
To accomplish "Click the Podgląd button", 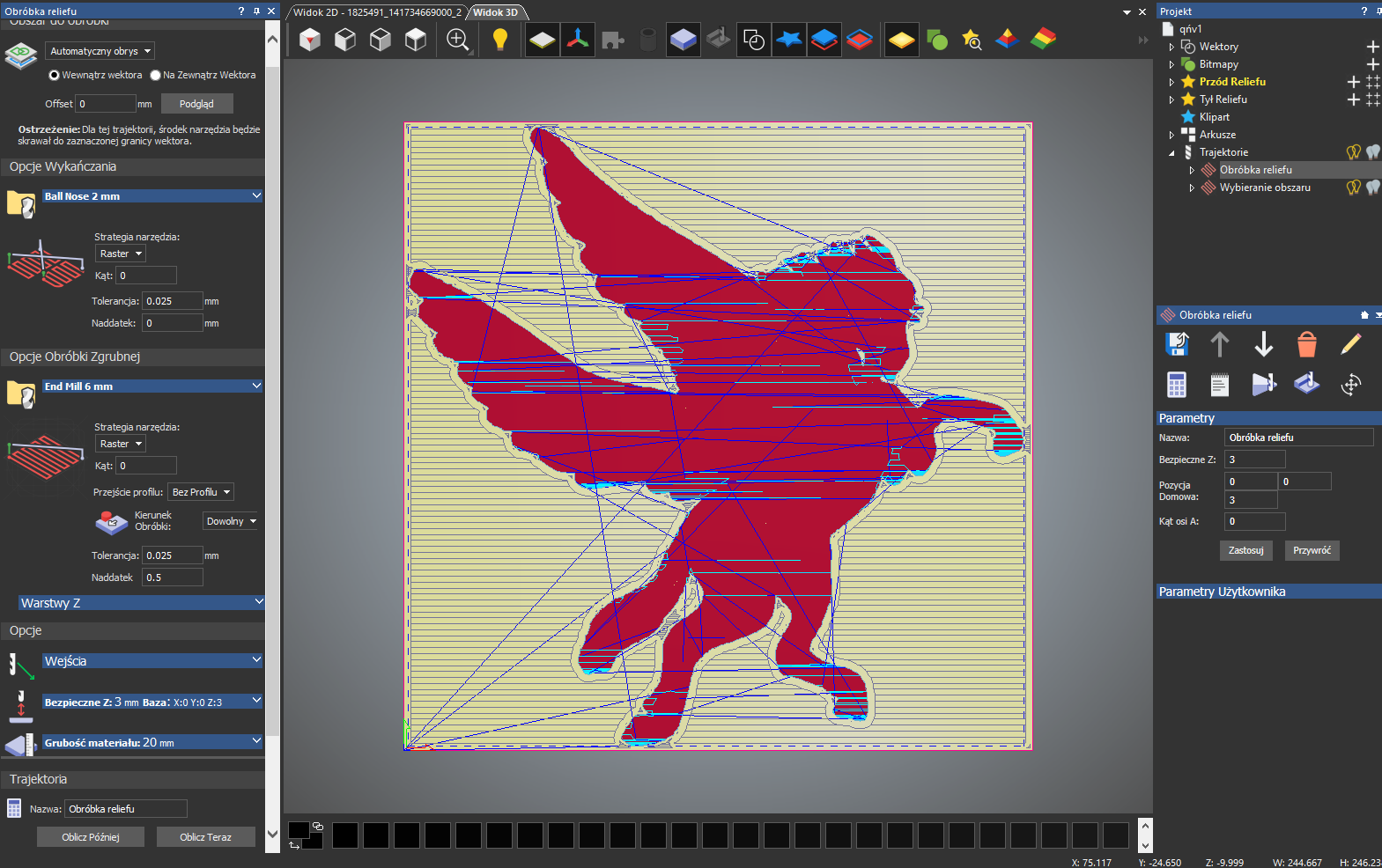I will [196, 104].
